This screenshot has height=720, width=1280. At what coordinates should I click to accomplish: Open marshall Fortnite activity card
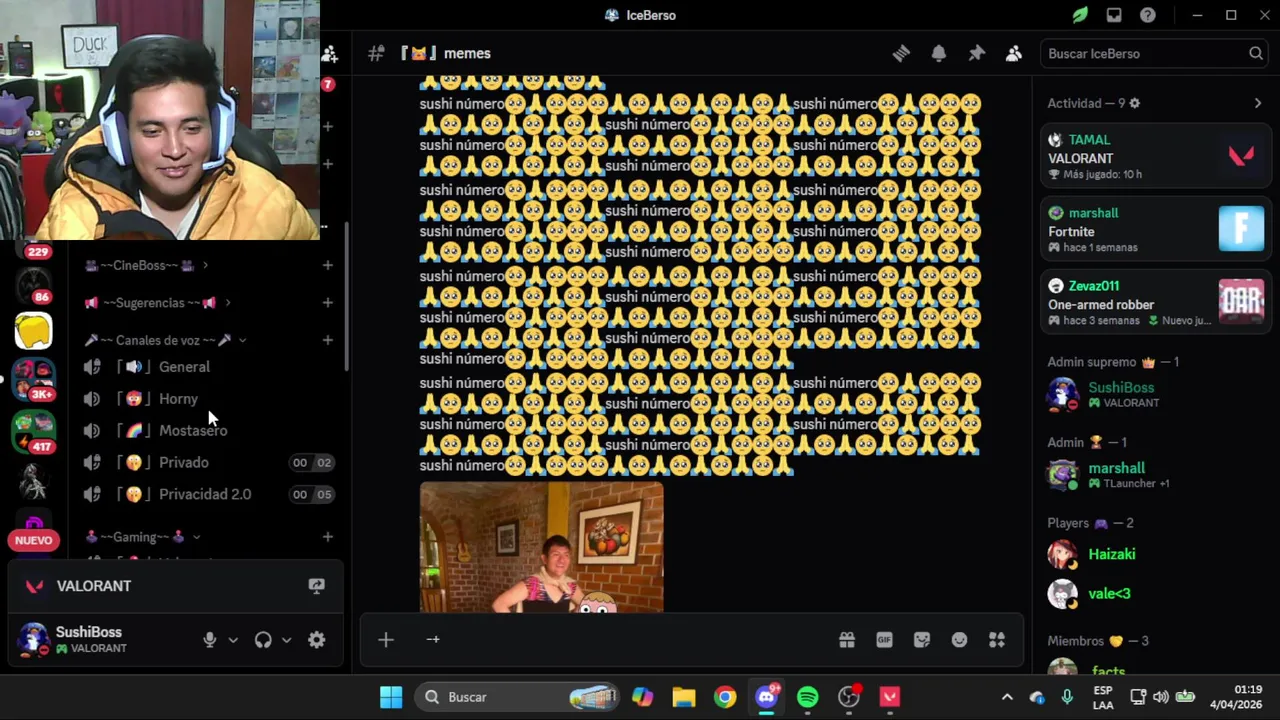1156,229
